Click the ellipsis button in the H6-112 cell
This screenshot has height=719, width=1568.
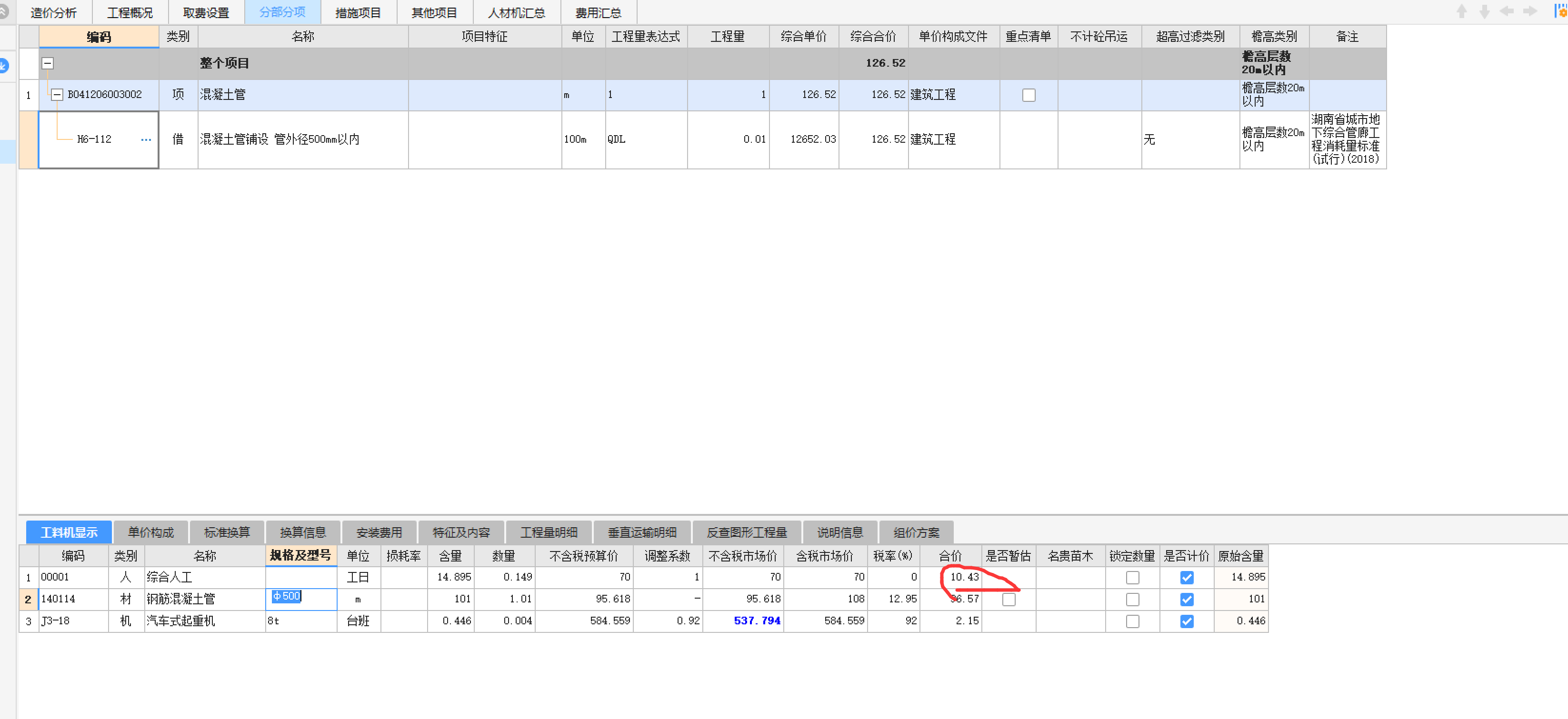146,139
